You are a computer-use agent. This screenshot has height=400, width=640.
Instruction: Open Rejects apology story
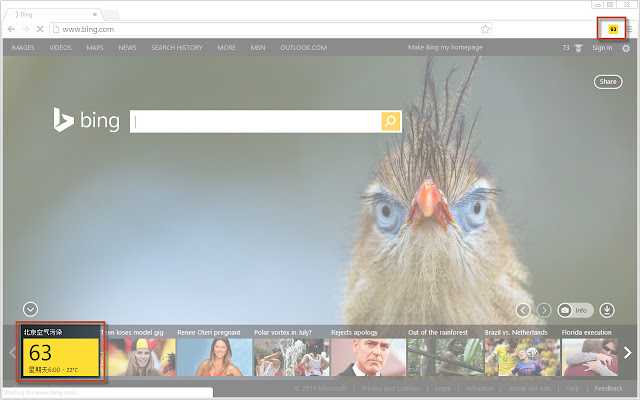pos(368,353)
